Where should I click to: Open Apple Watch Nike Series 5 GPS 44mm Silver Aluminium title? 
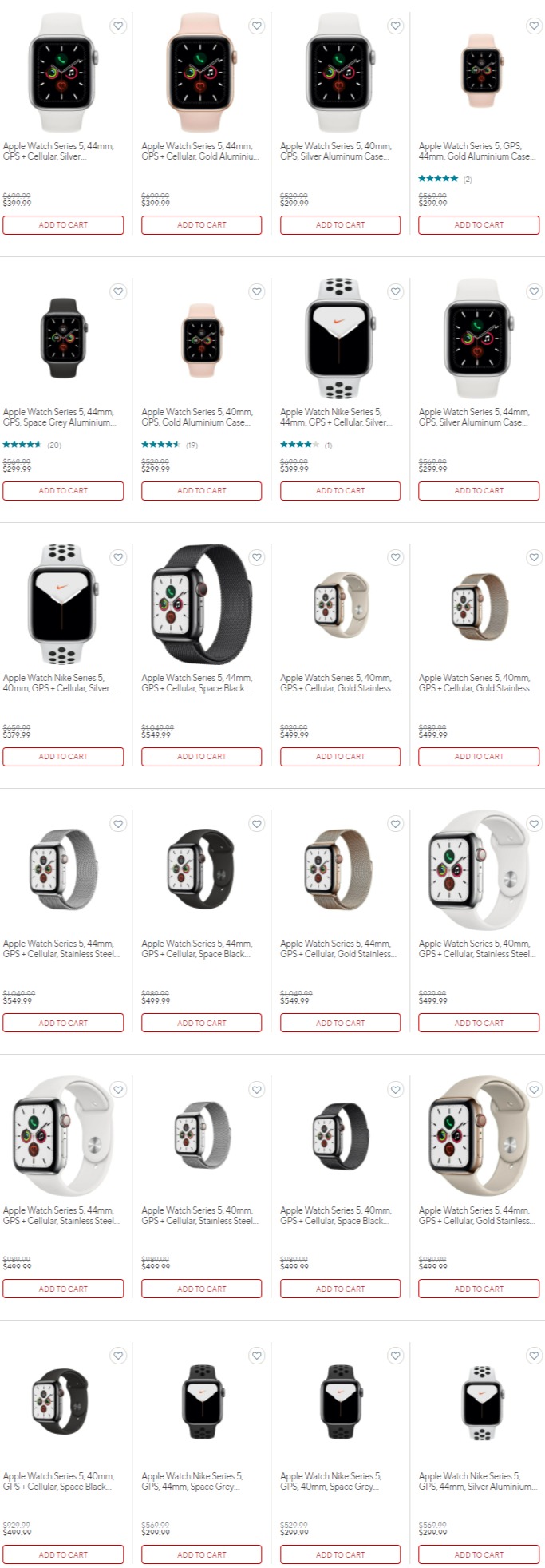(x=477, y=1481)
